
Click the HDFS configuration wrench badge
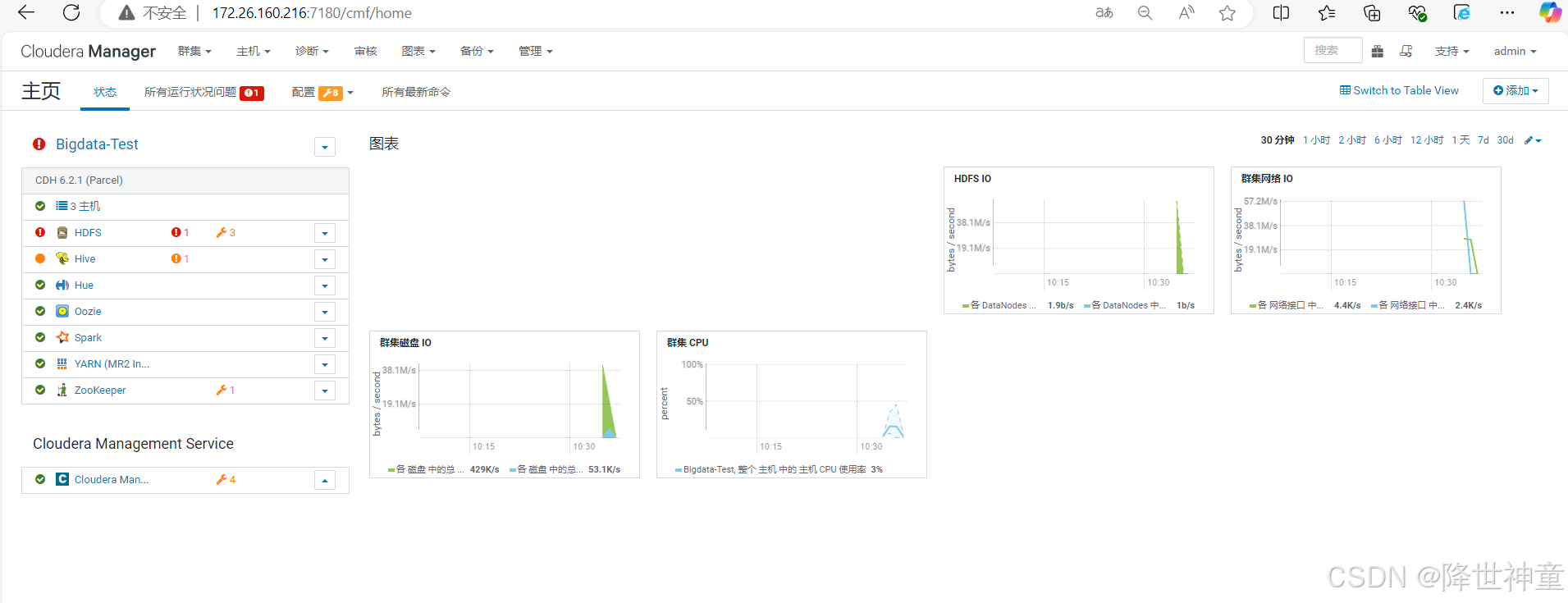pyautogui.click(x=226, y=233)
